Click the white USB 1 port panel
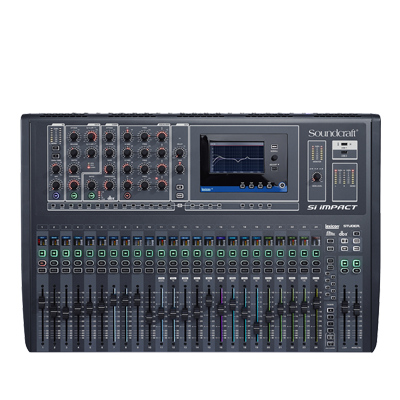This screenshot has width=400, height=400. point(345,145)
